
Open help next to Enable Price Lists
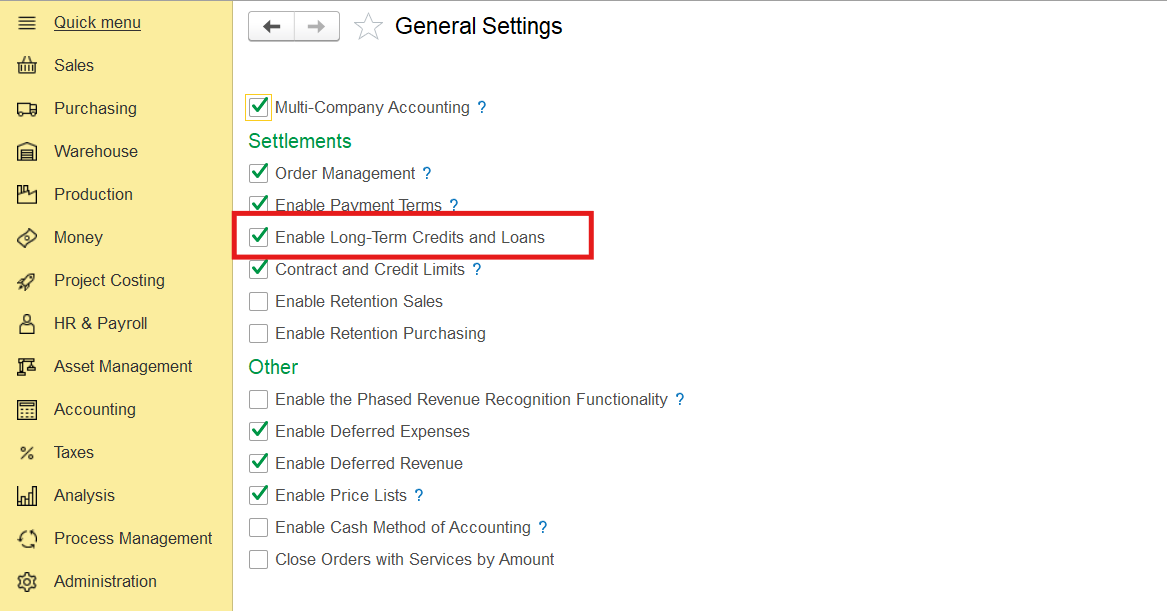click(419, 496)
